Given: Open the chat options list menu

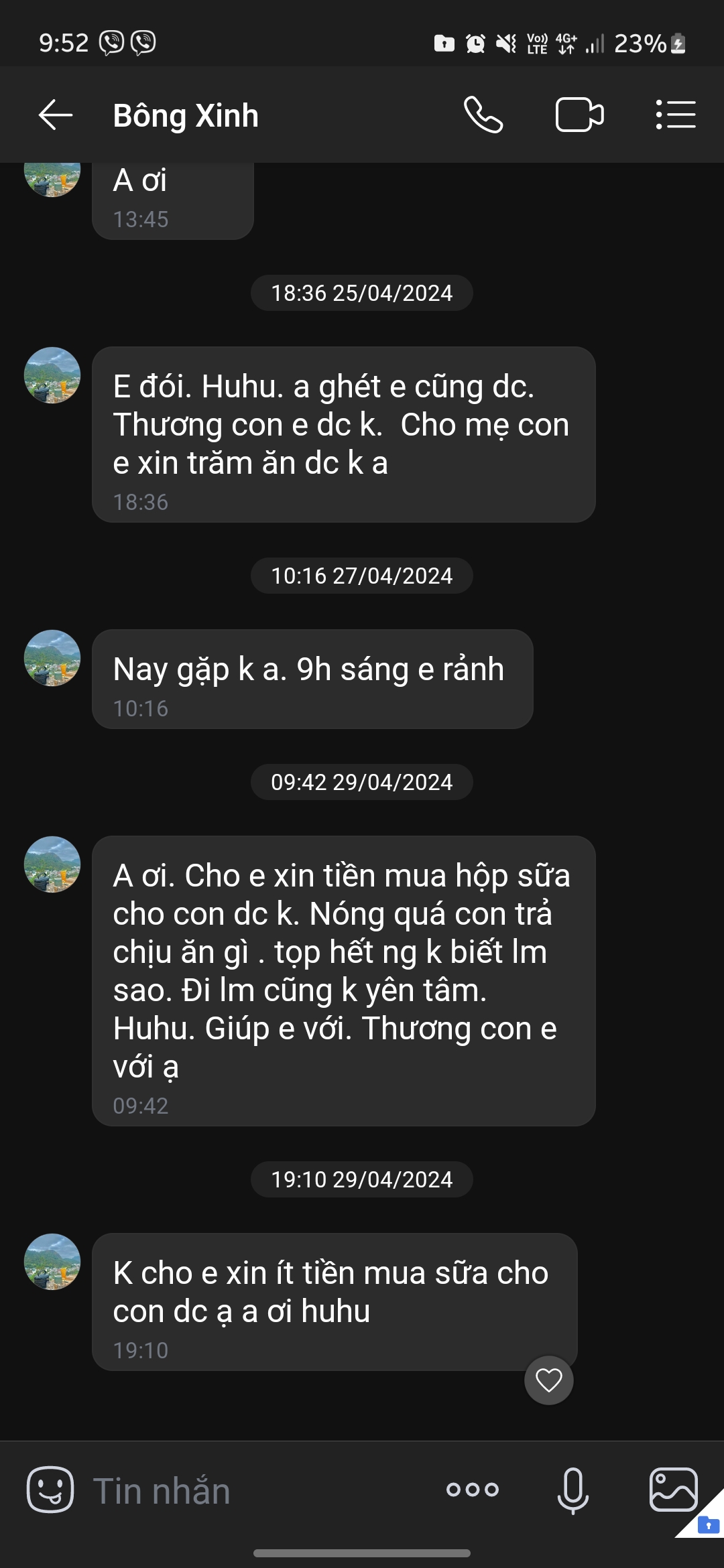Looking at the screenshot, I should click(675, 115).
